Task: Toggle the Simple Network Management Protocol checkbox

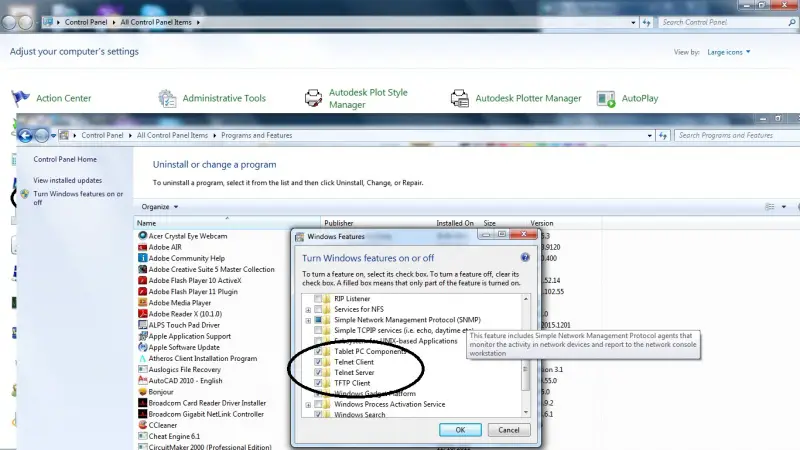Action: (318, 320)
